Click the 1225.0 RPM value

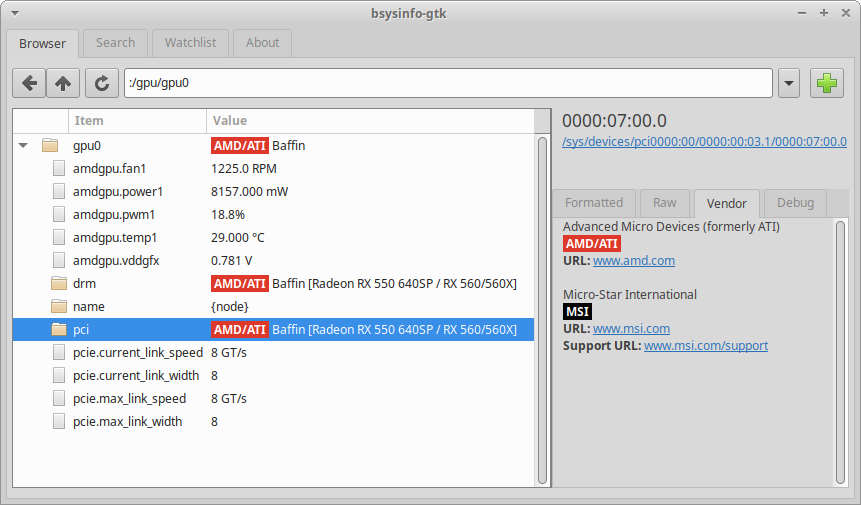point(243,169)
